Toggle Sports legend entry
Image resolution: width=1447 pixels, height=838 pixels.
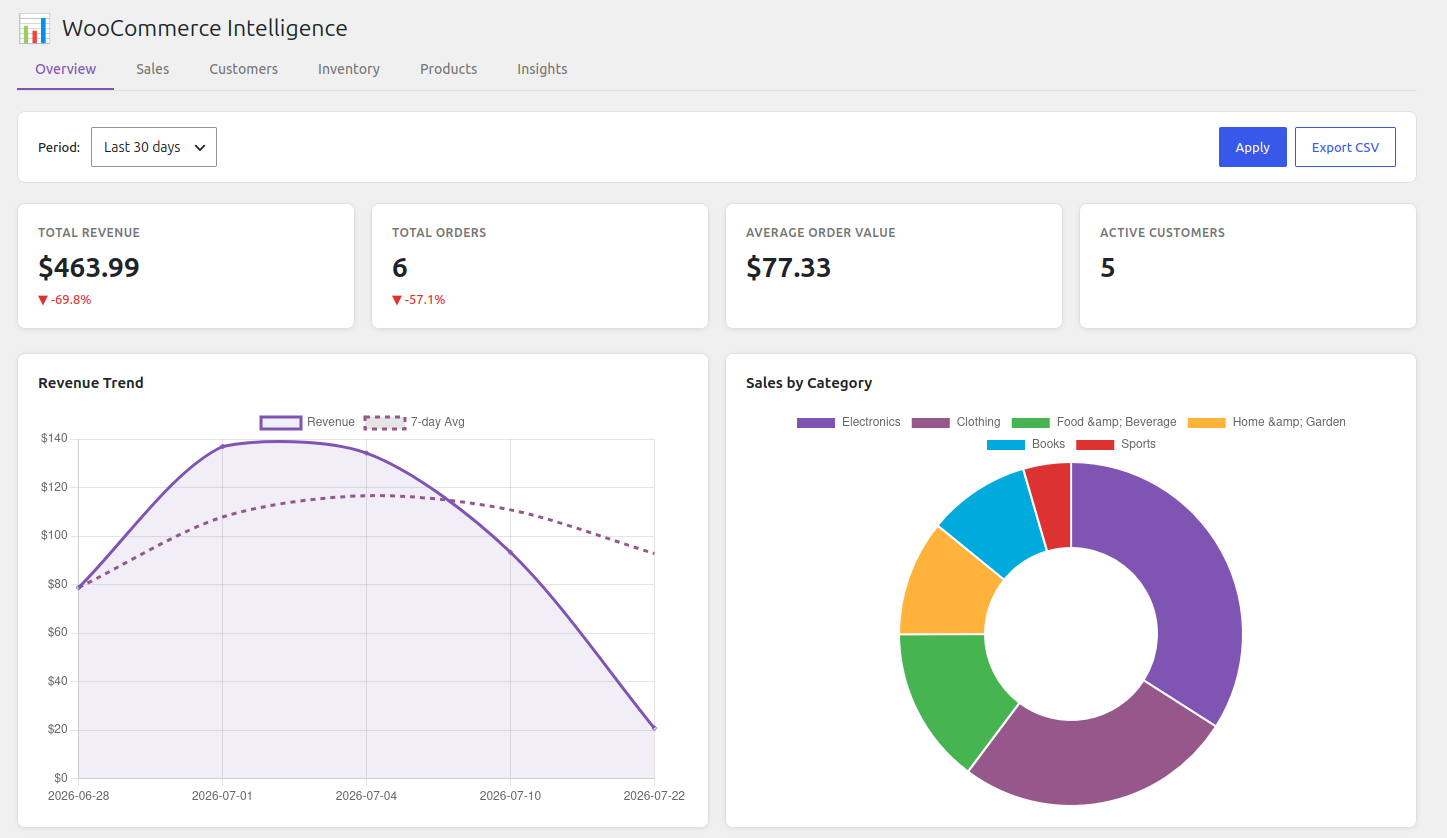[1116, 444]
